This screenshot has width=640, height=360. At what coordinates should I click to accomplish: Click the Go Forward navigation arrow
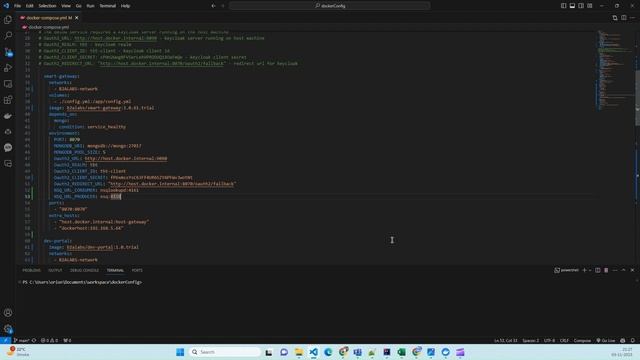223,6
